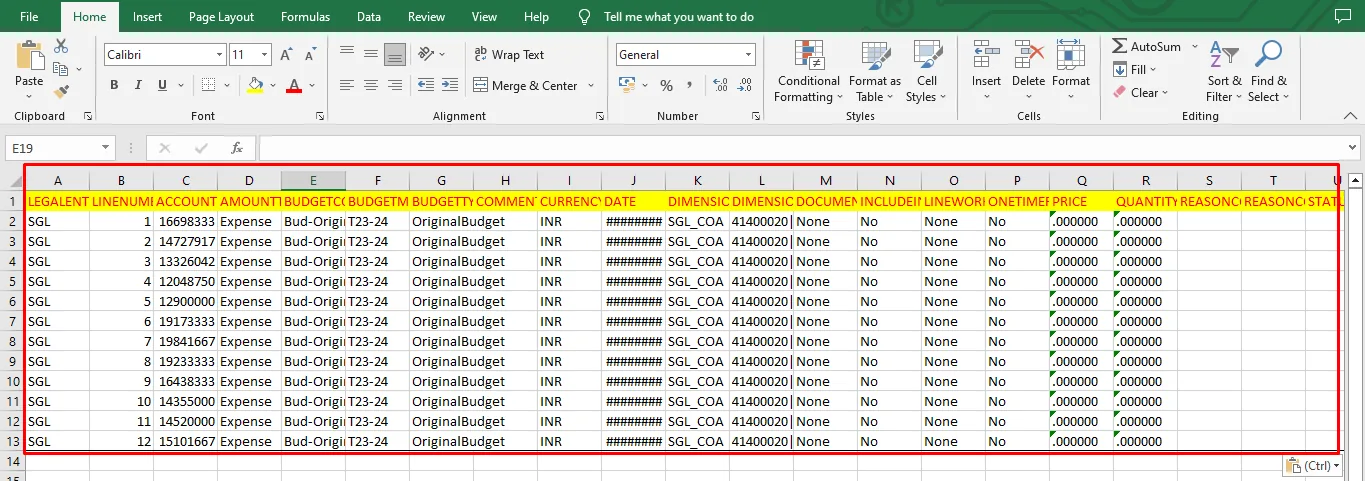This screenshot has height=481, width=1365.
Task: Click the Paste clipboard icon
Action: pos(29,55)
